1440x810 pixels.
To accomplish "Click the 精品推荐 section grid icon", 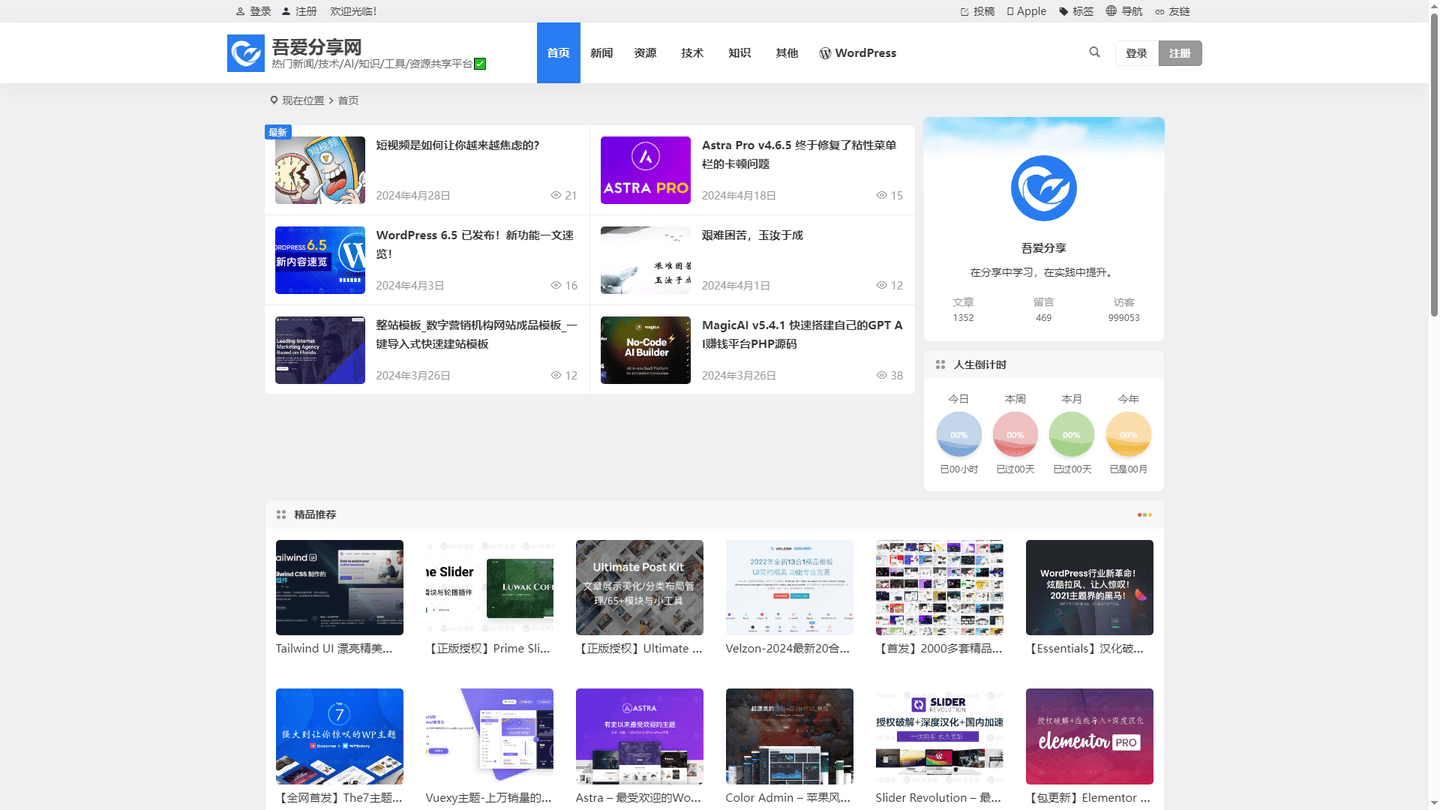I will pyautogui.click(x=281, y=515).
